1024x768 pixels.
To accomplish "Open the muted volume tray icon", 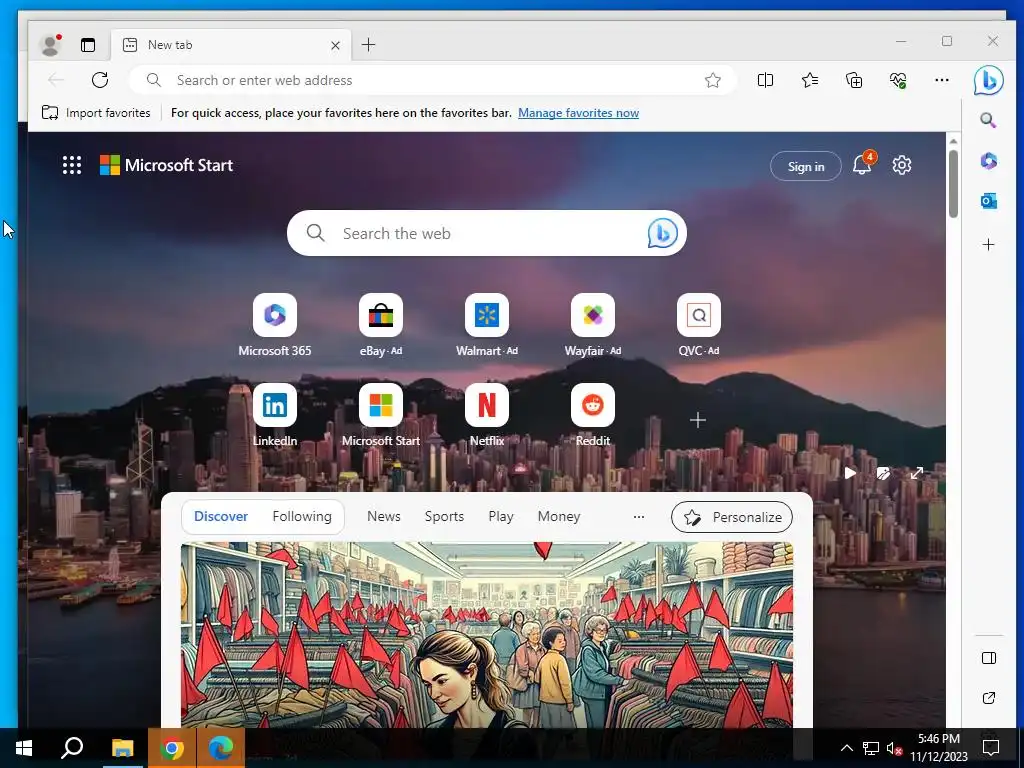I will coord(894,748).
